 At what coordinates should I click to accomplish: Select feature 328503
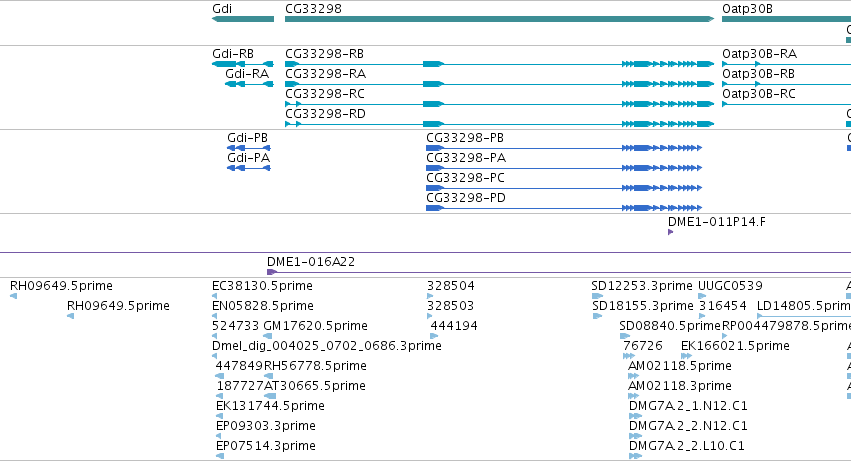pos(450,306)
